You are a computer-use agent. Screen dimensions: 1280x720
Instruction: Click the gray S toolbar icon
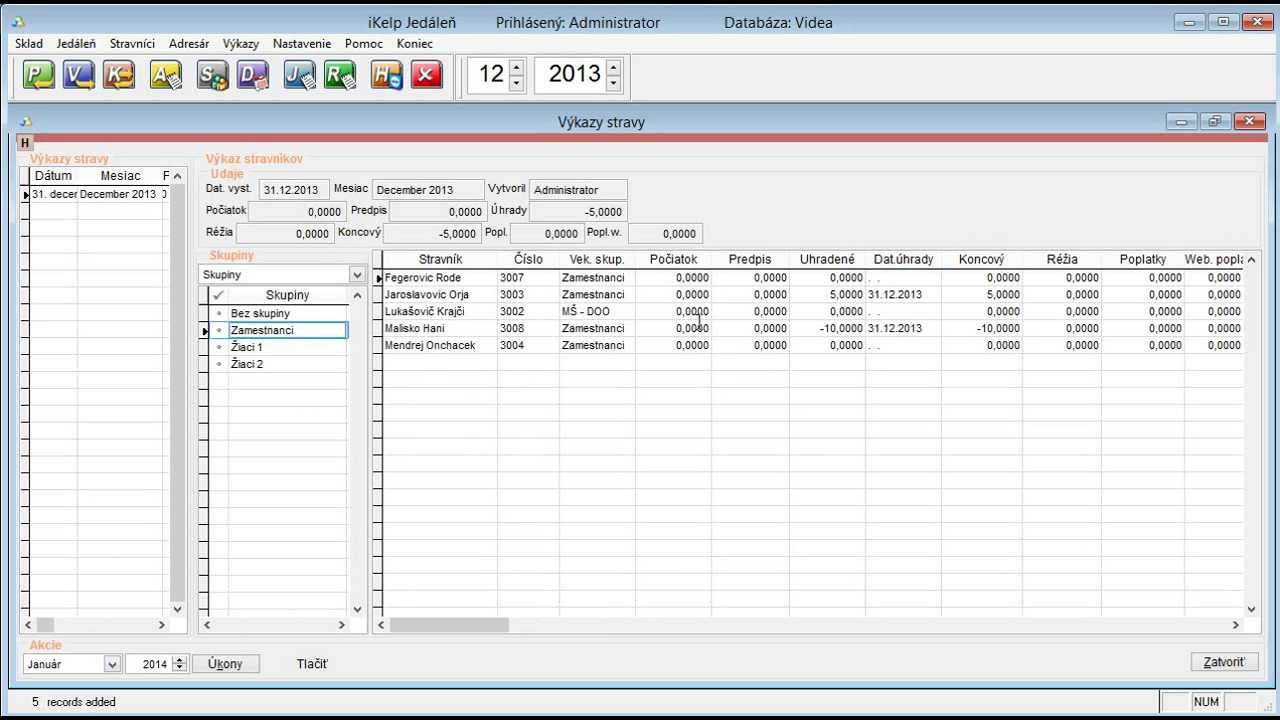(212, 75)
